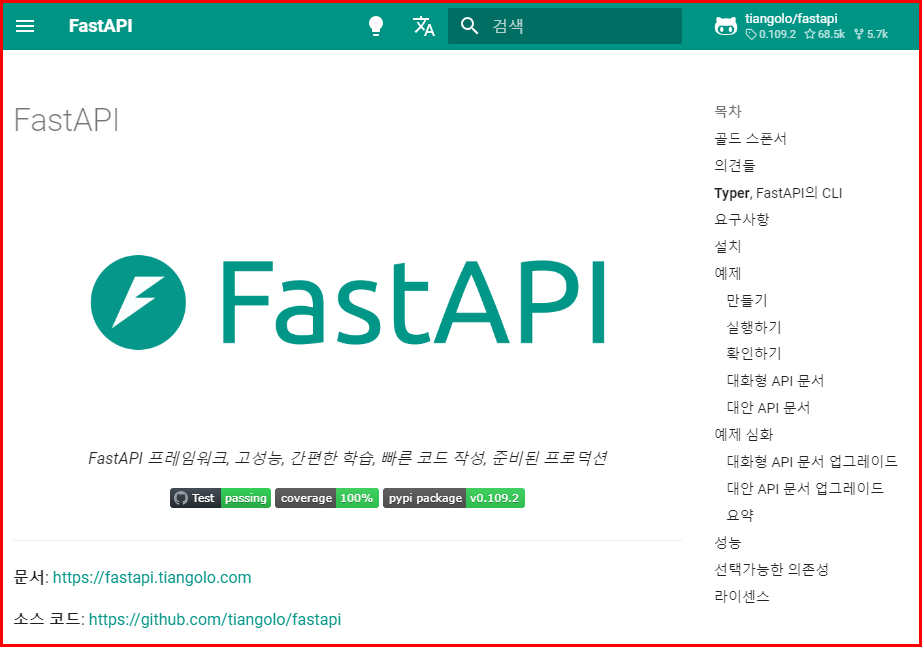Open the tiangolo/fastapi repository link

791,18
